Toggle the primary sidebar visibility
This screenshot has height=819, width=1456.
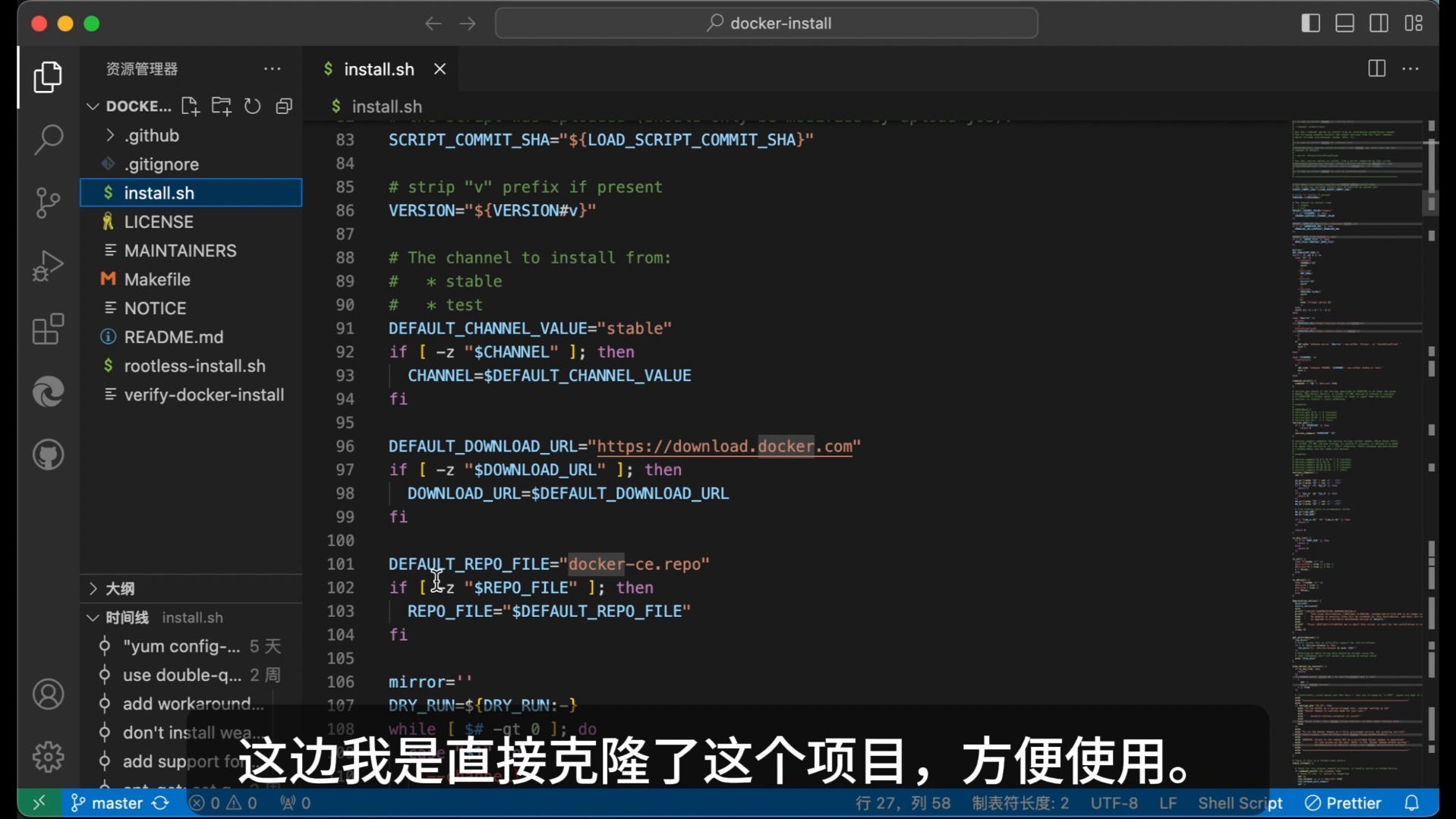click(1309, 23)
